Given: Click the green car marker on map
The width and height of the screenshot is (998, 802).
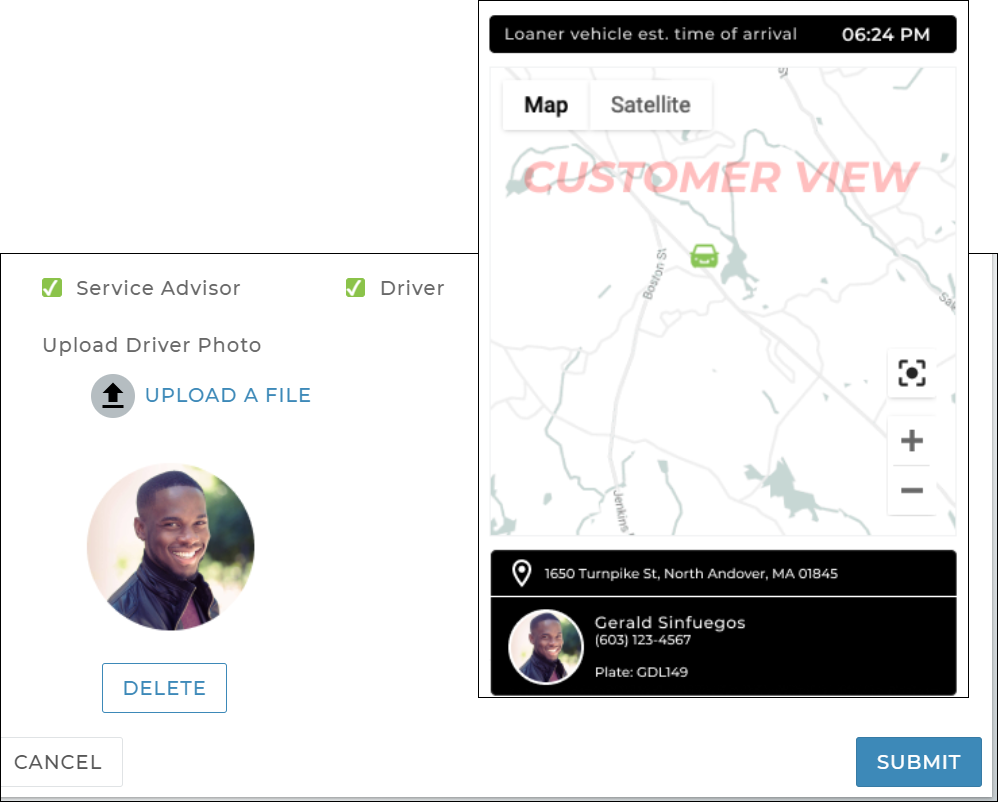Looking at the screenshot, I should pos(704,256).
